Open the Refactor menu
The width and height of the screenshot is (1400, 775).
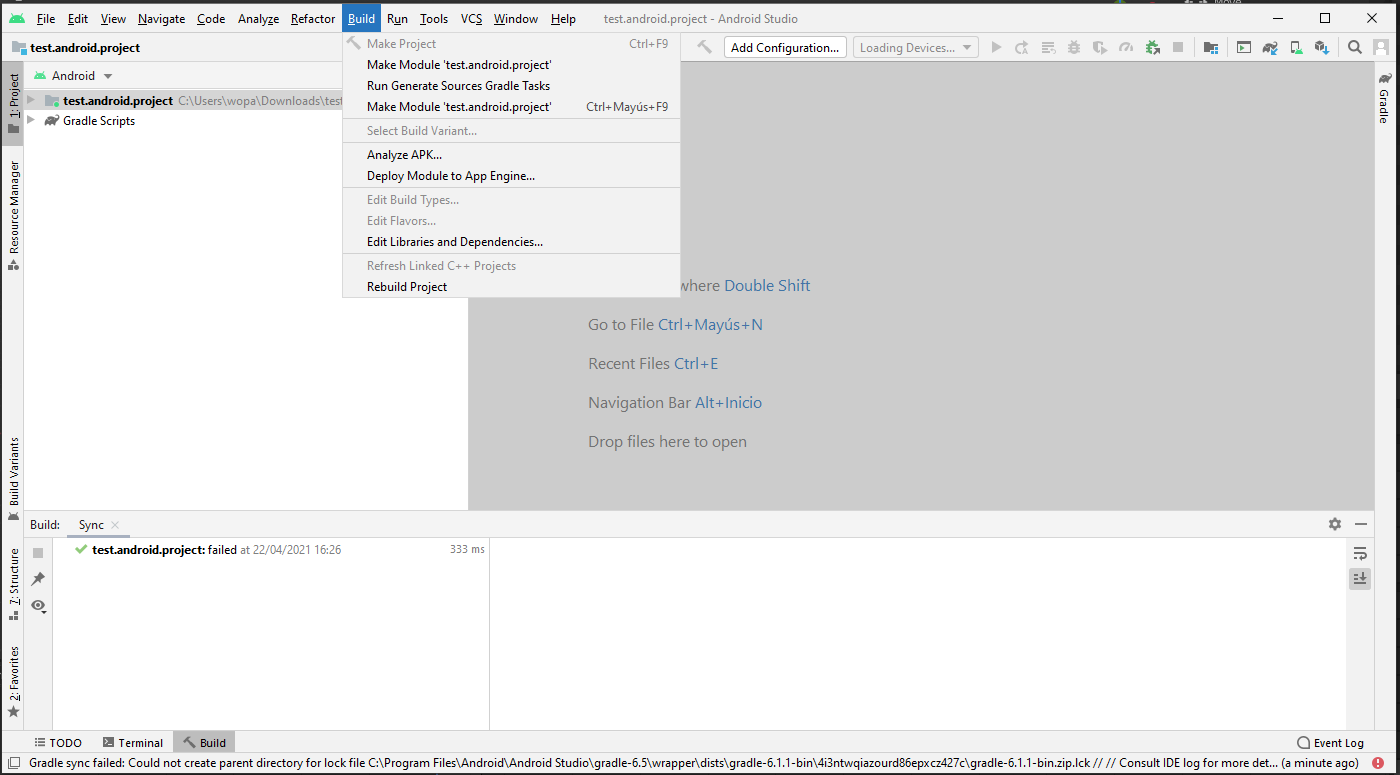coord(313,19)
